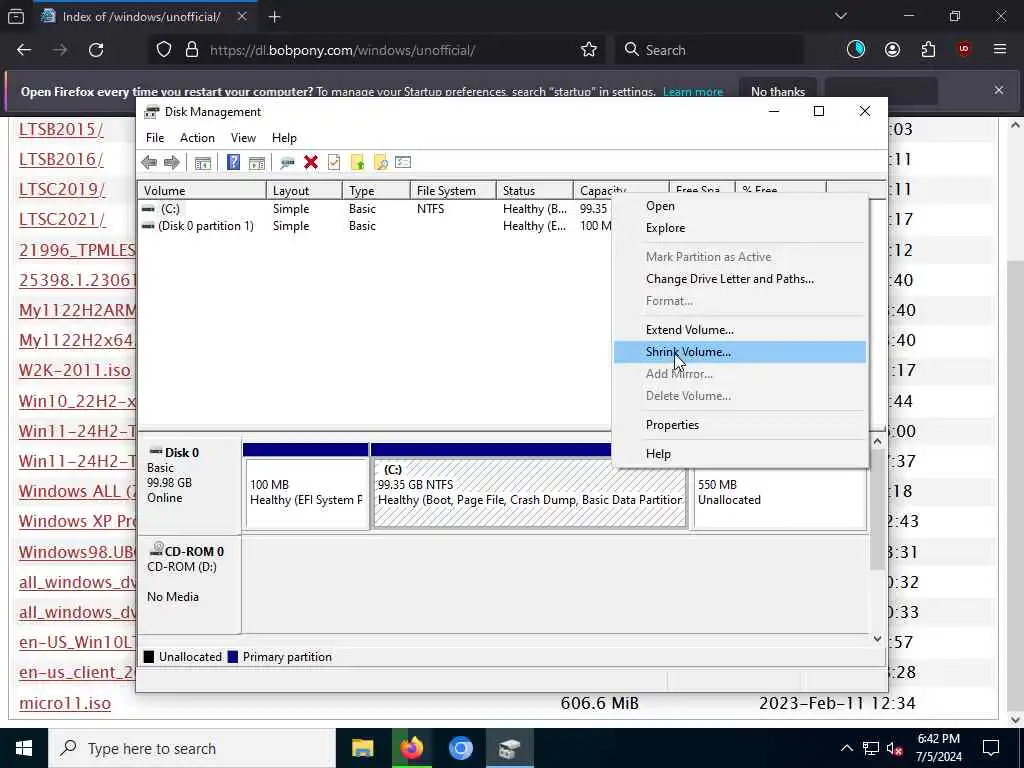
Task: Click scroll up arrow in disk graphical view
Action: (x=878, y=442)
